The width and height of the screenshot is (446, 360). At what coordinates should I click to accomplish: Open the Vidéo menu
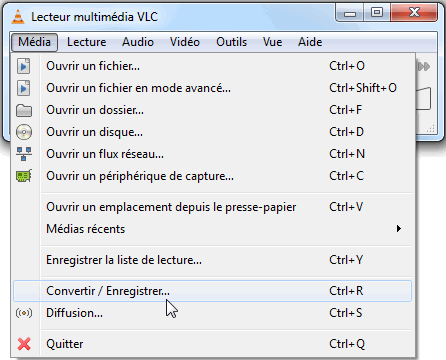click(x=185, y=42)
